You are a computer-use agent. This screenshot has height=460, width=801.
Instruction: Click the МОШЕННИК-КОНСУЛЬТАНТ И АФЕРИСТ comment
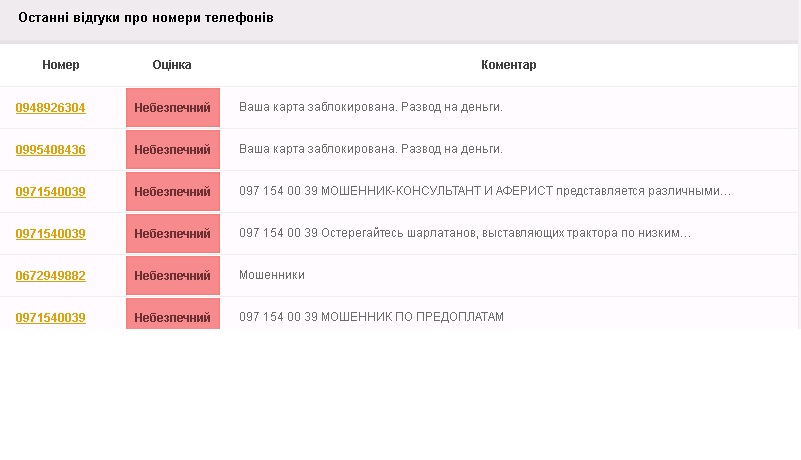click(x=485, y=191)
